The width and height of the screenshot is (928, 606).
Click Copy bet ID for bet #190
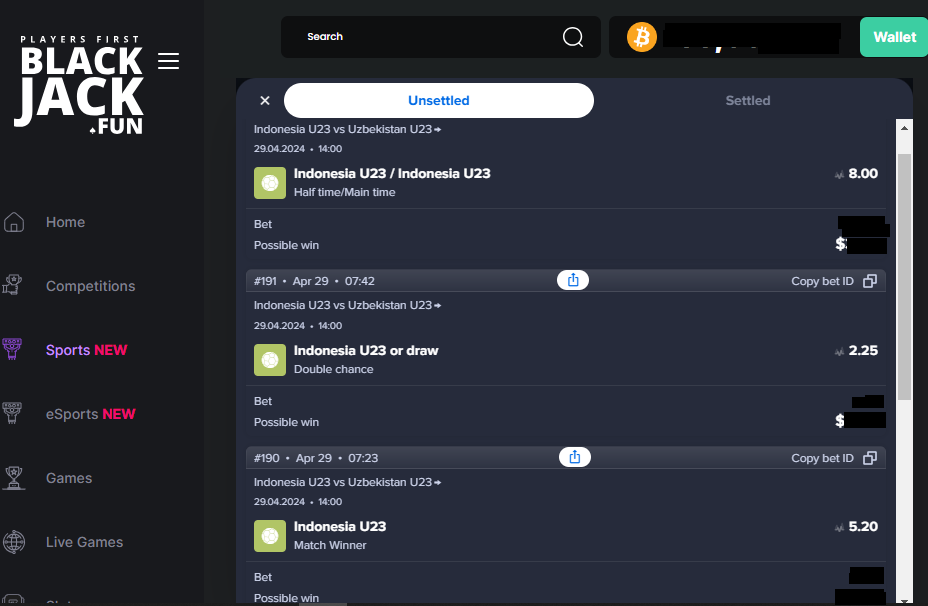(822, 458)
